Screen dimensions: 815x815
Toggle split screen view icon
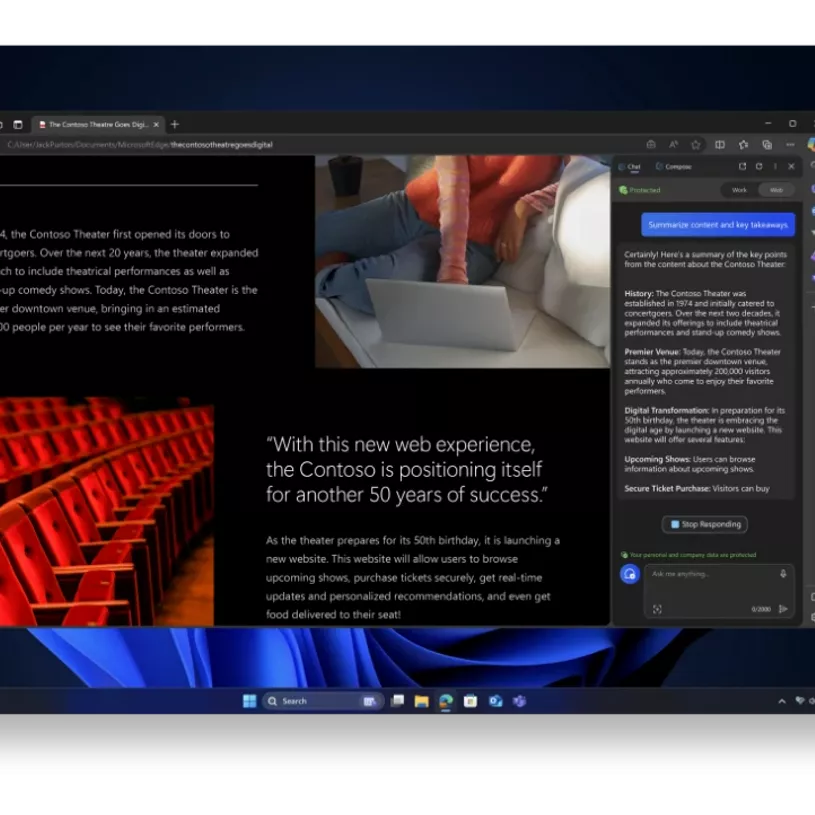tap(720, 144)
